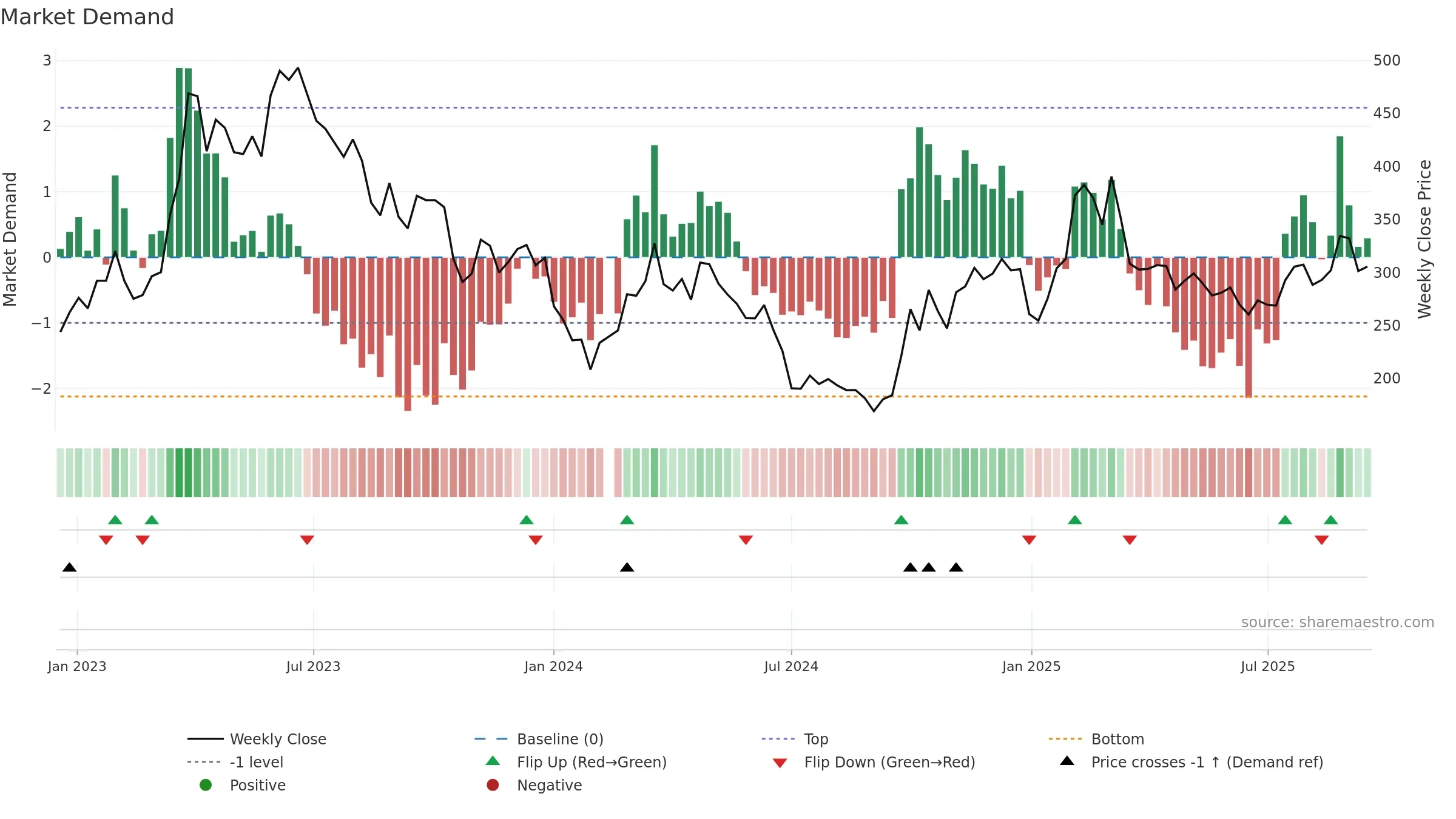1456x819 pixels.
Task: Click the green Positive circle icon
Action: [x=206, y=785]
